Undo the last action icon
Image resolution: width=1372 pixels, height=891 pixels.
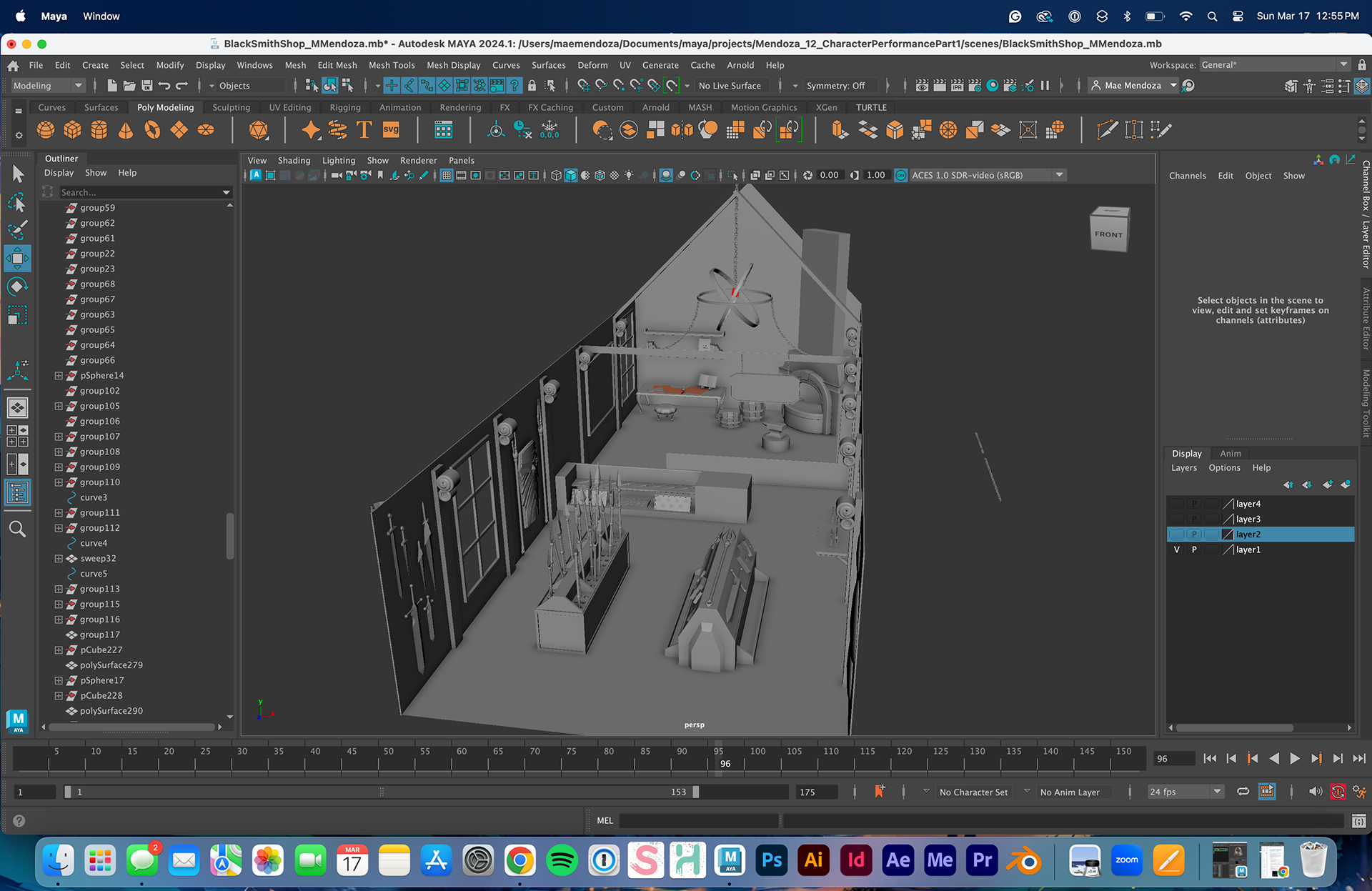pyautogui.click(x=164, y=86)
